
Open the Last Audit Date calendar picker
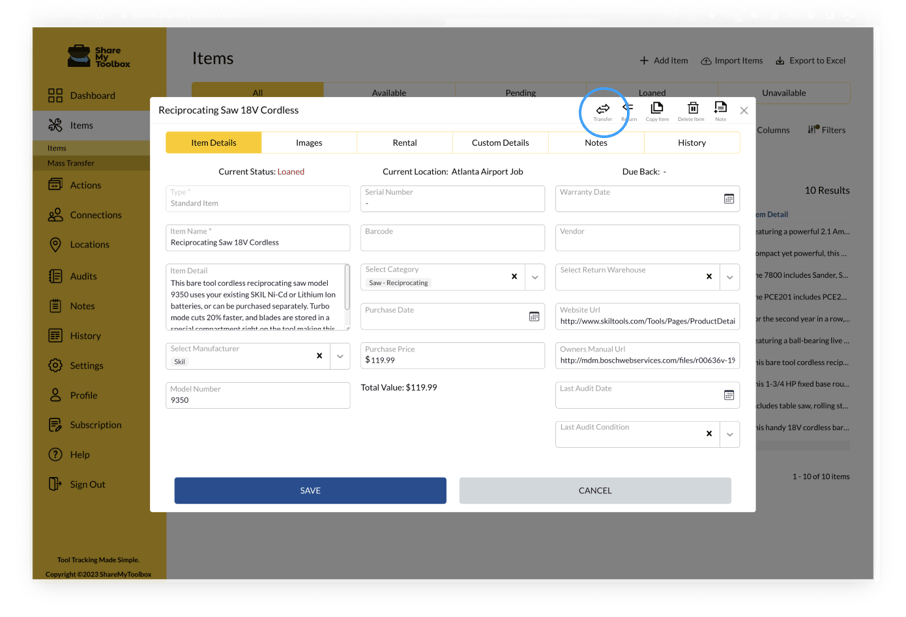[x=729, y=395]
